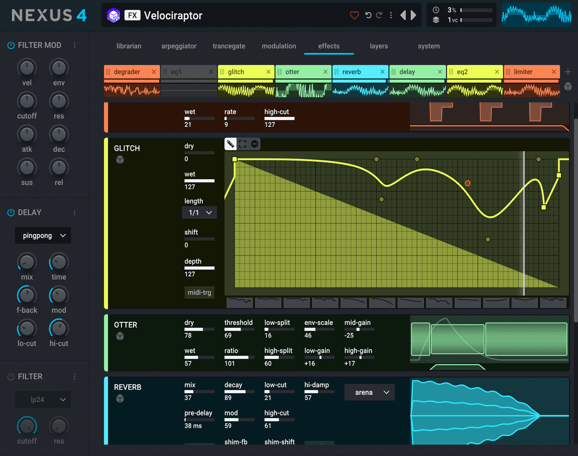Switch to the layers tab
578x456 pixels.
[x=379, y=46]
